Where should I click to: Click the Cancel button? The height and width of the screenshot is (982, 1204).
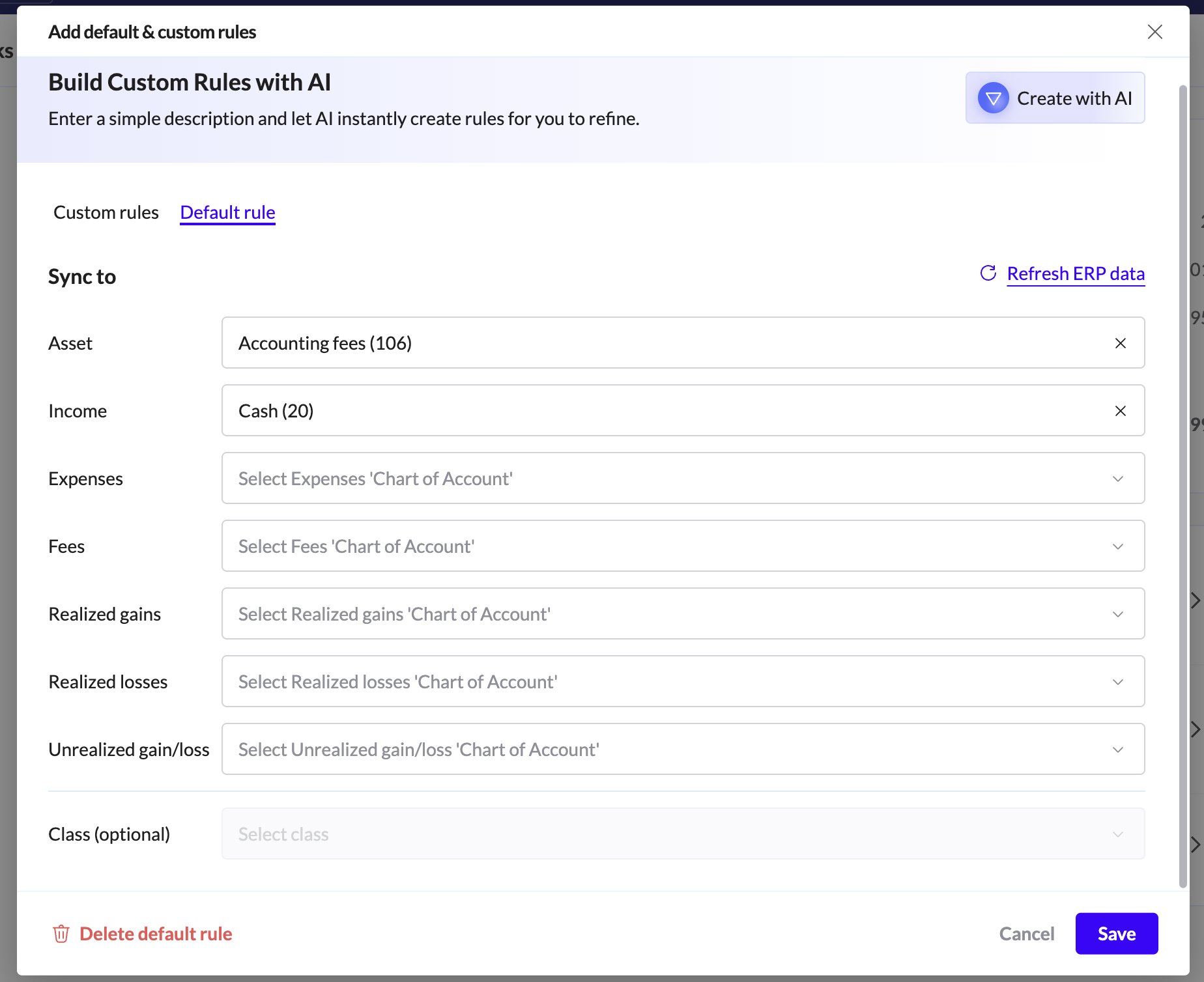1026,934
